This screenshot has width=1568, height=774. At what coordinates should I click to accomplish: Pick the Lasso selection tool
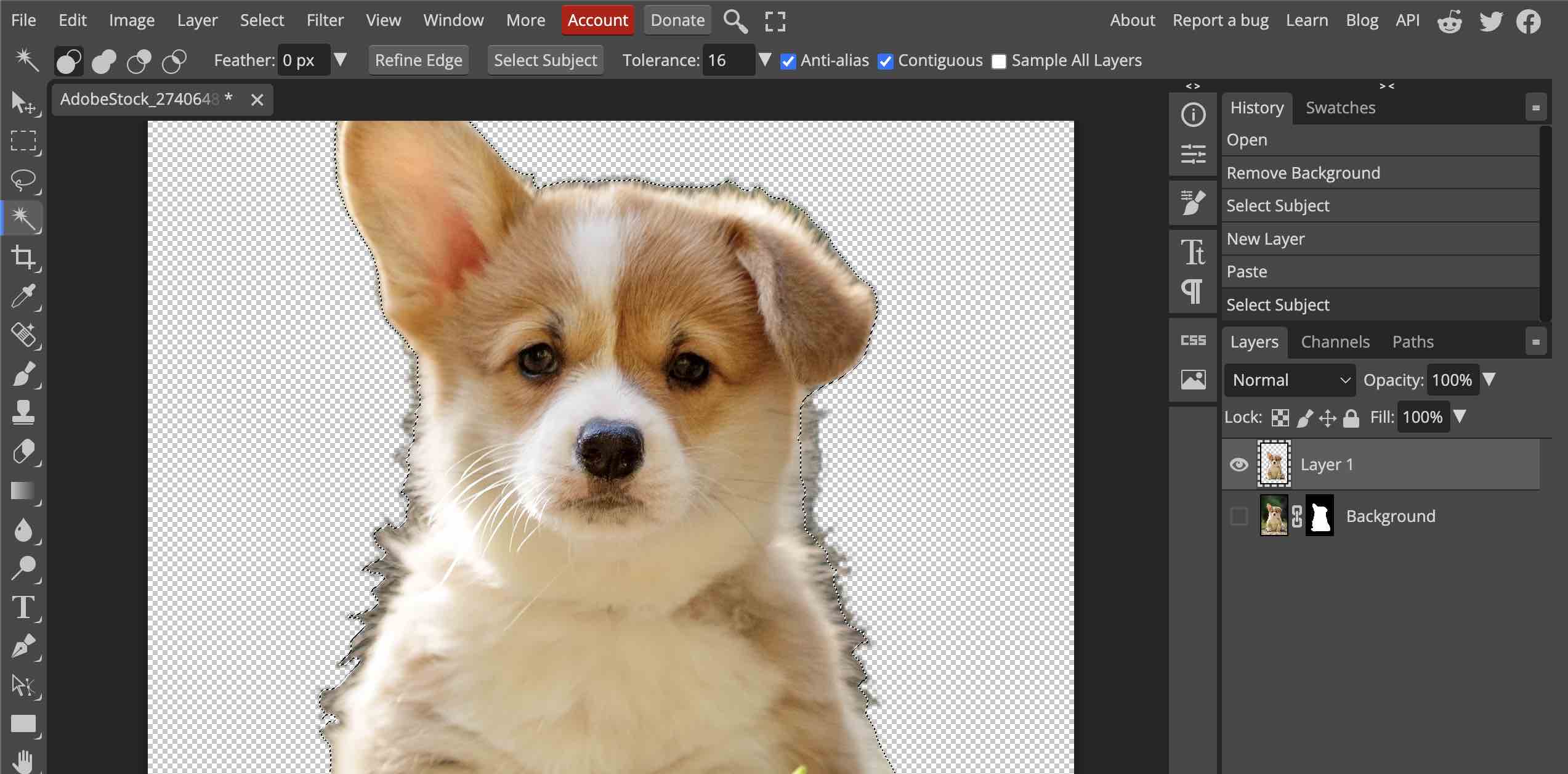23,180
